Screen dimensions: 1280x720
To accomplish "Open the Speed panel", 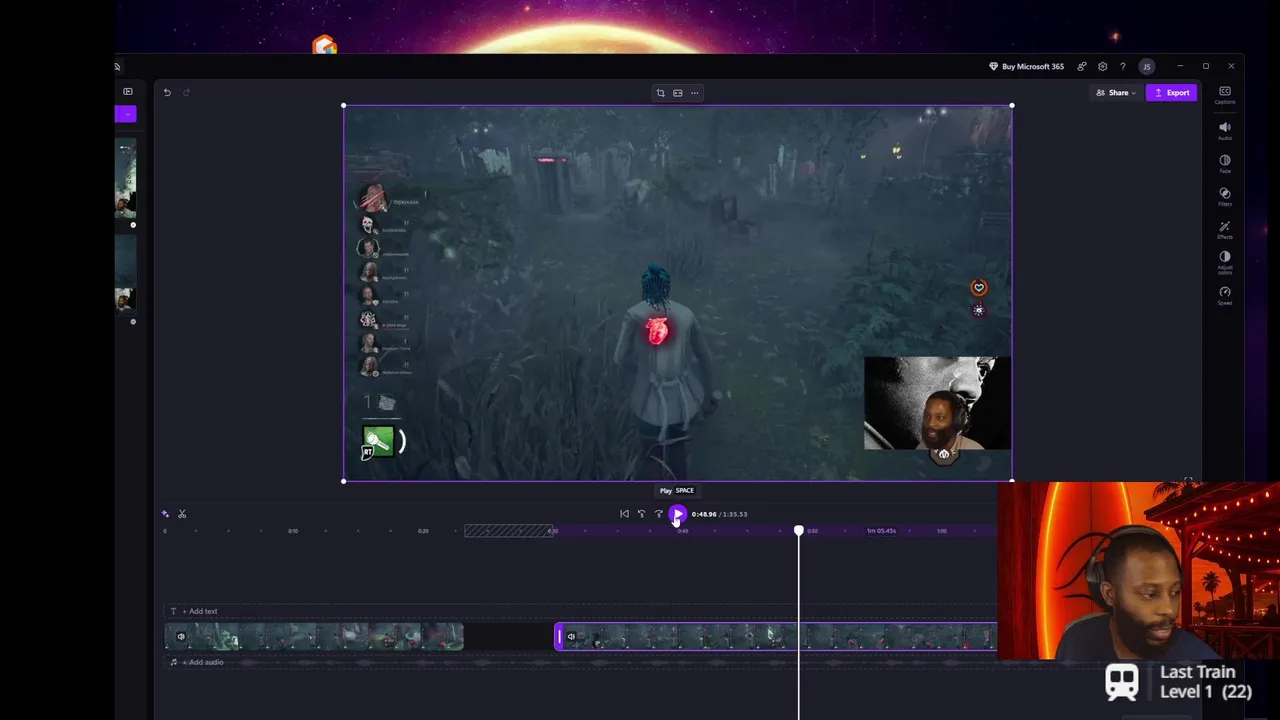I will (x=1225, y=295).
